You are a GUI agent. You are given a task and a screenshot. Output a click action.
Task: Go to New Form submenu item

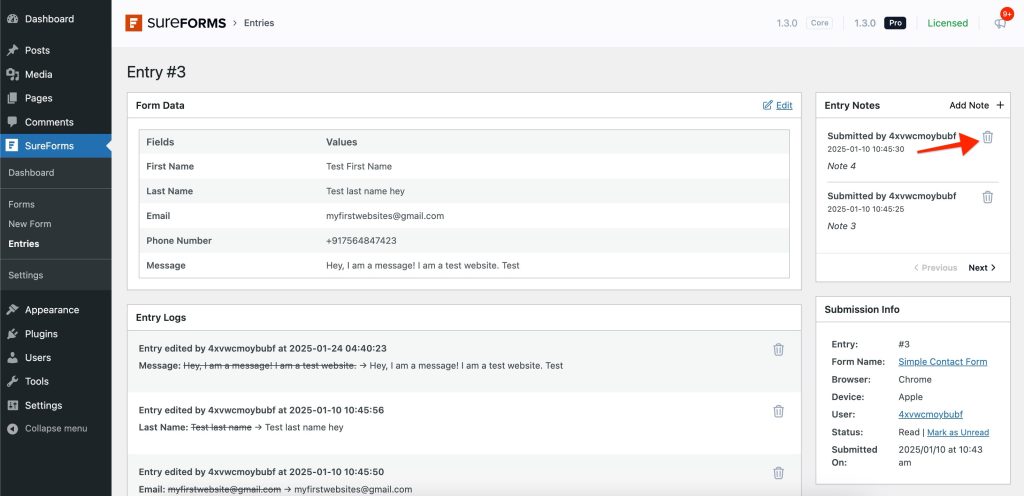pyautogui.click(x=30, y=224)
